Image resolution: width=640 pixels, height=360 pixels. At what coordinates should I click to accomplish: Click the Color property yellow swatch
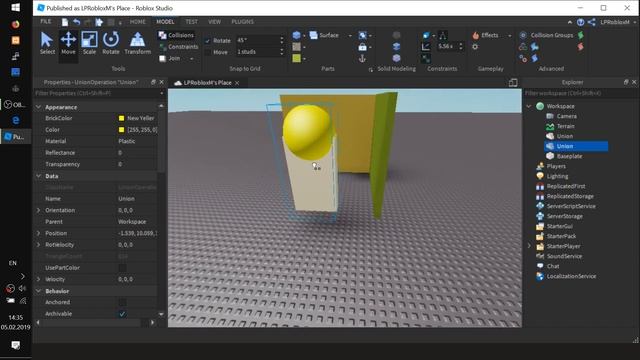point(121,130)
